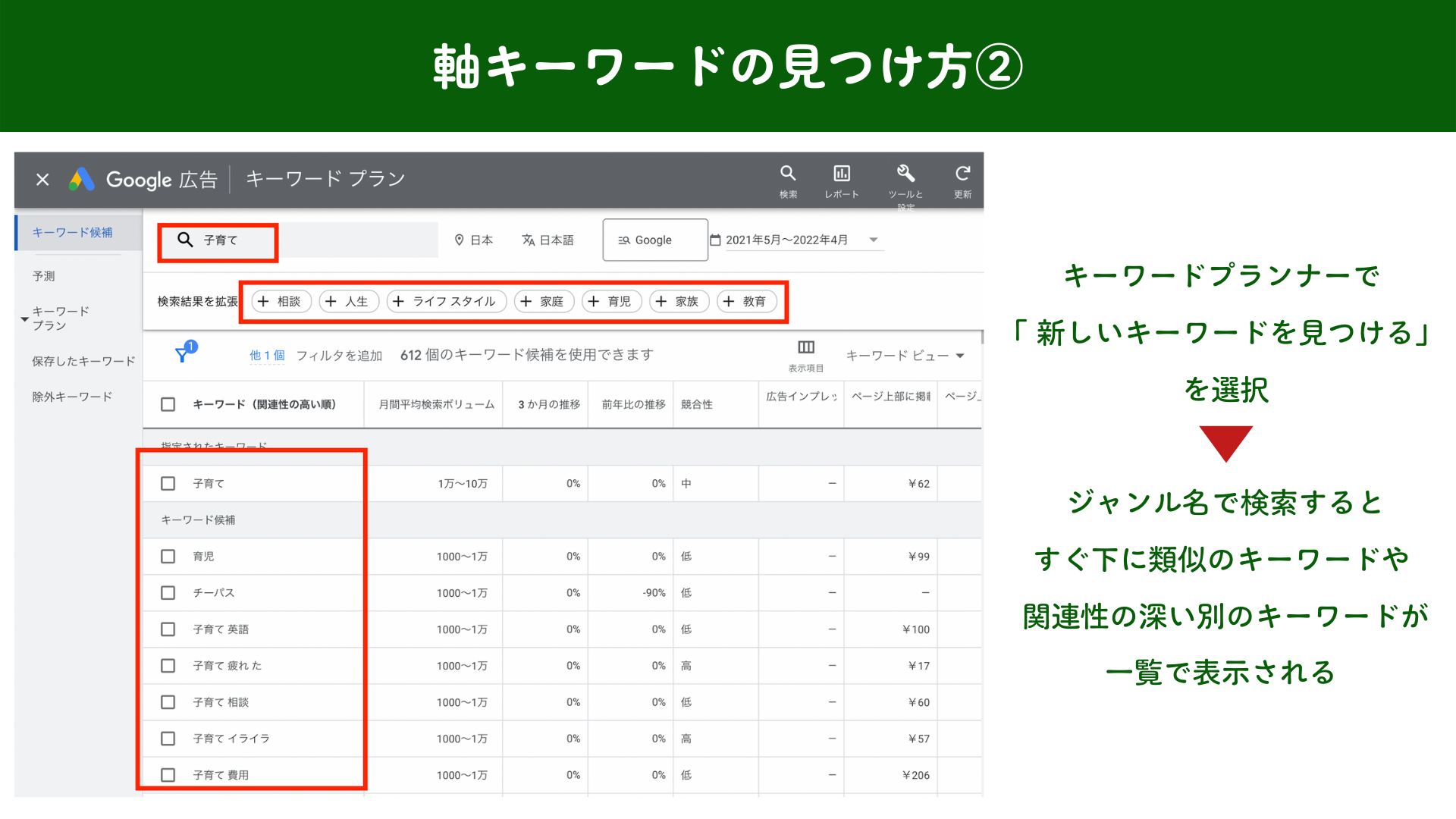Tick checkbox for 子育て 相談 row
This screenshot has height=819, width=1456.
click(x=168, y=702)
